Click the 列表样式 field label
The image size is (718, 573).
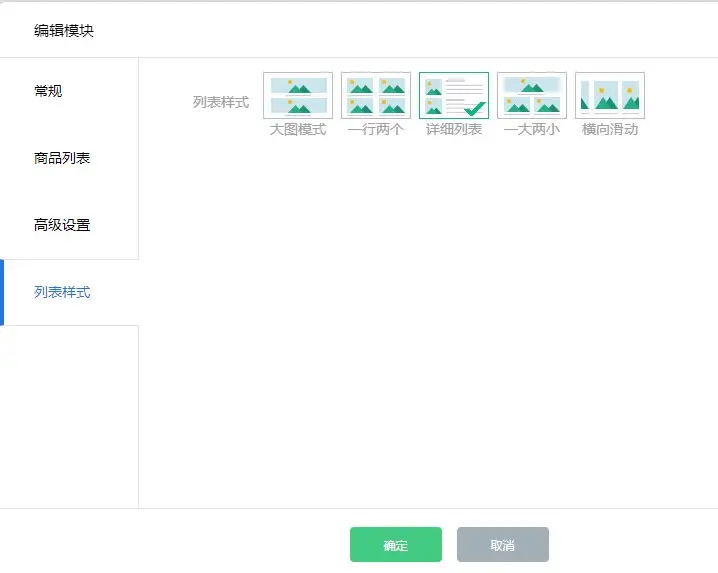pos(221,102)
